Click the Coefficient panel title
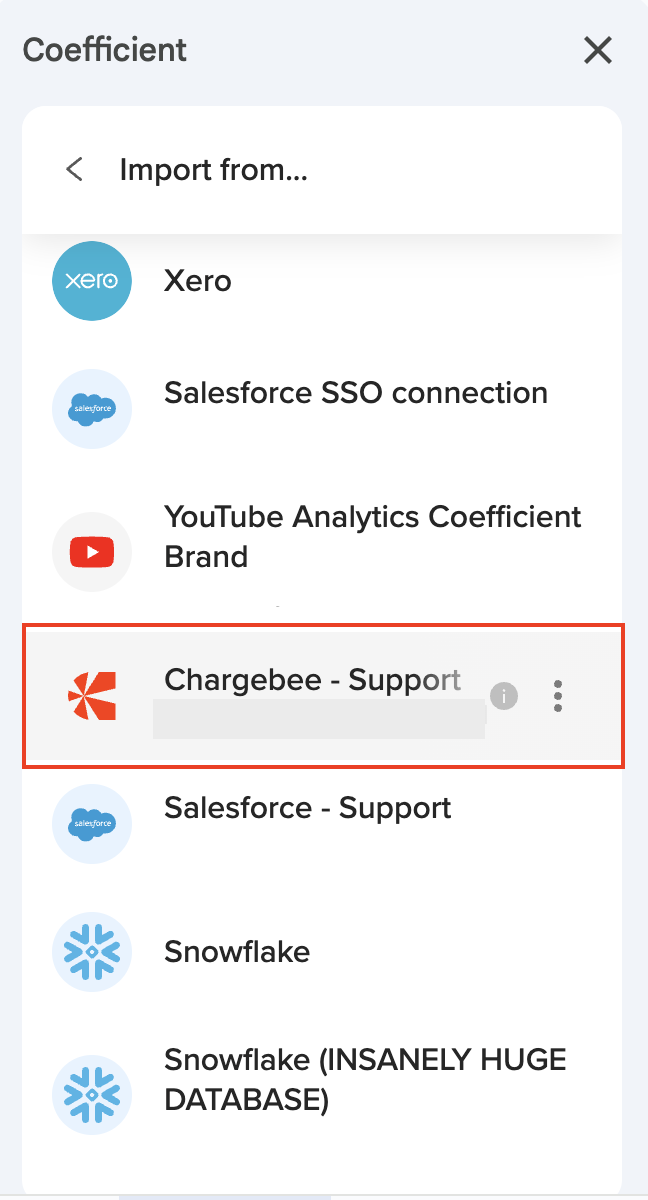 105,50
